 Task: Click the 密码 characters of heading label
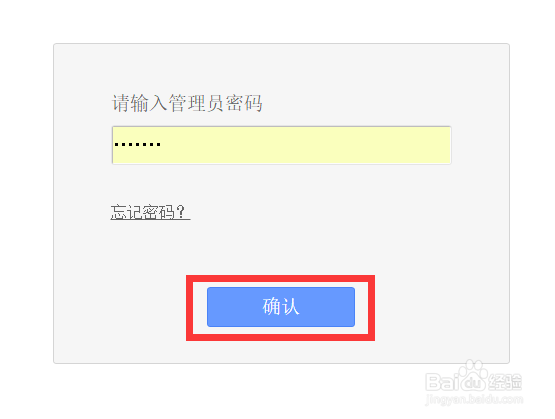244,103
